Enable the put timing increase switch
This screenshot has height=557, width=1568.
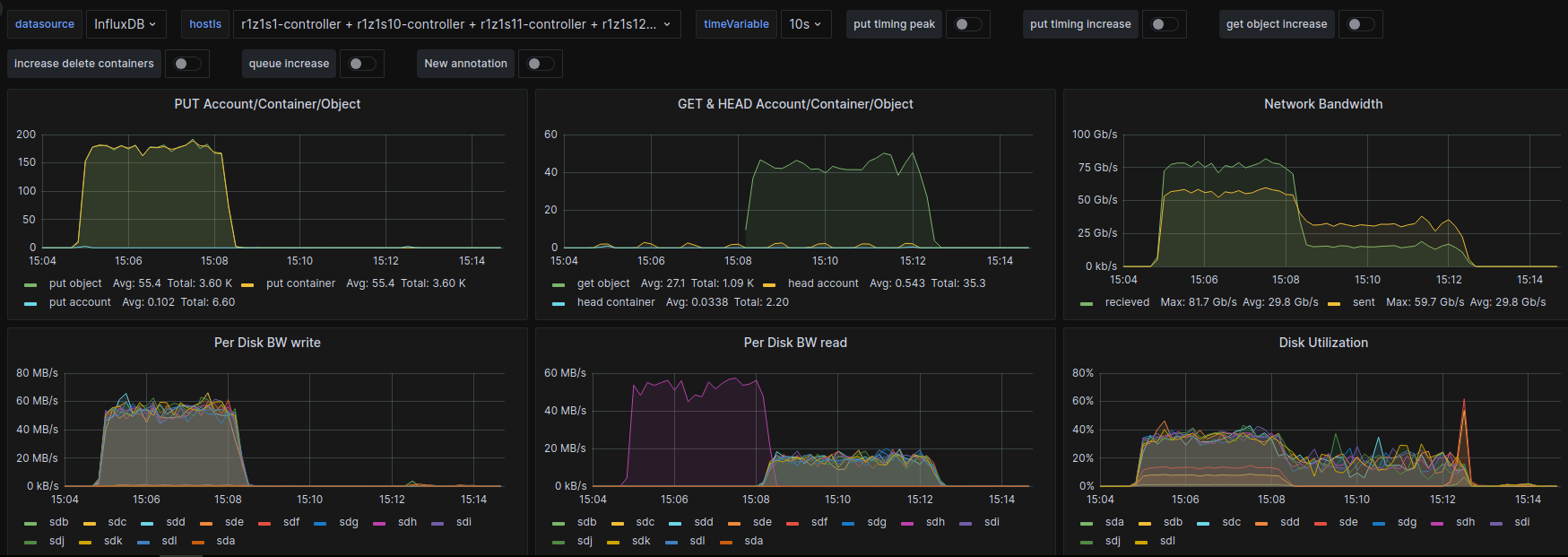pyautogui.click(x=1163, y=24)
